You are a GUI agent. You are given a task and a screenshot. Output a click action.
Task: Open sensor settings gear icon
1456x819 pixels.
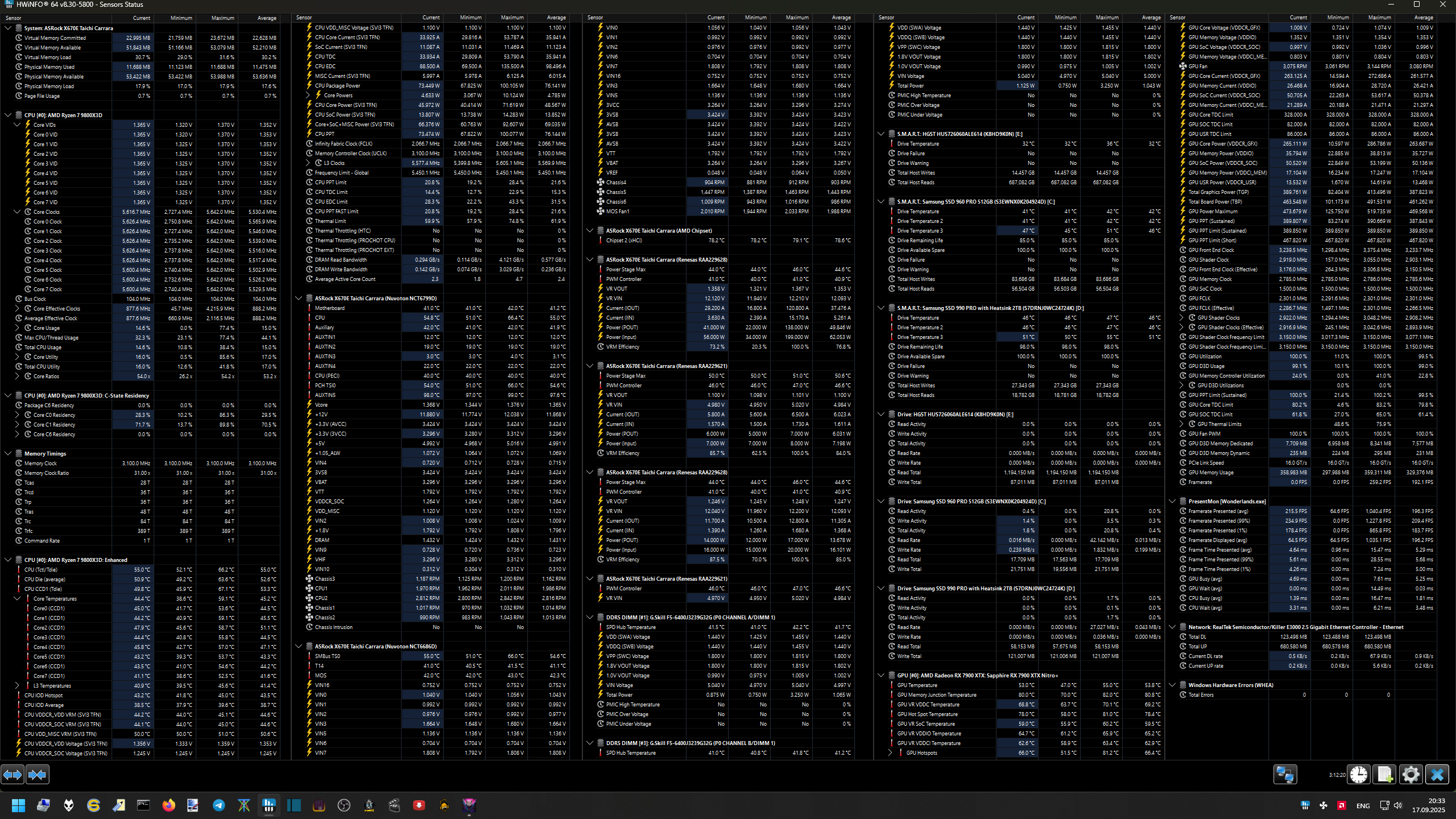point(1410,775)
